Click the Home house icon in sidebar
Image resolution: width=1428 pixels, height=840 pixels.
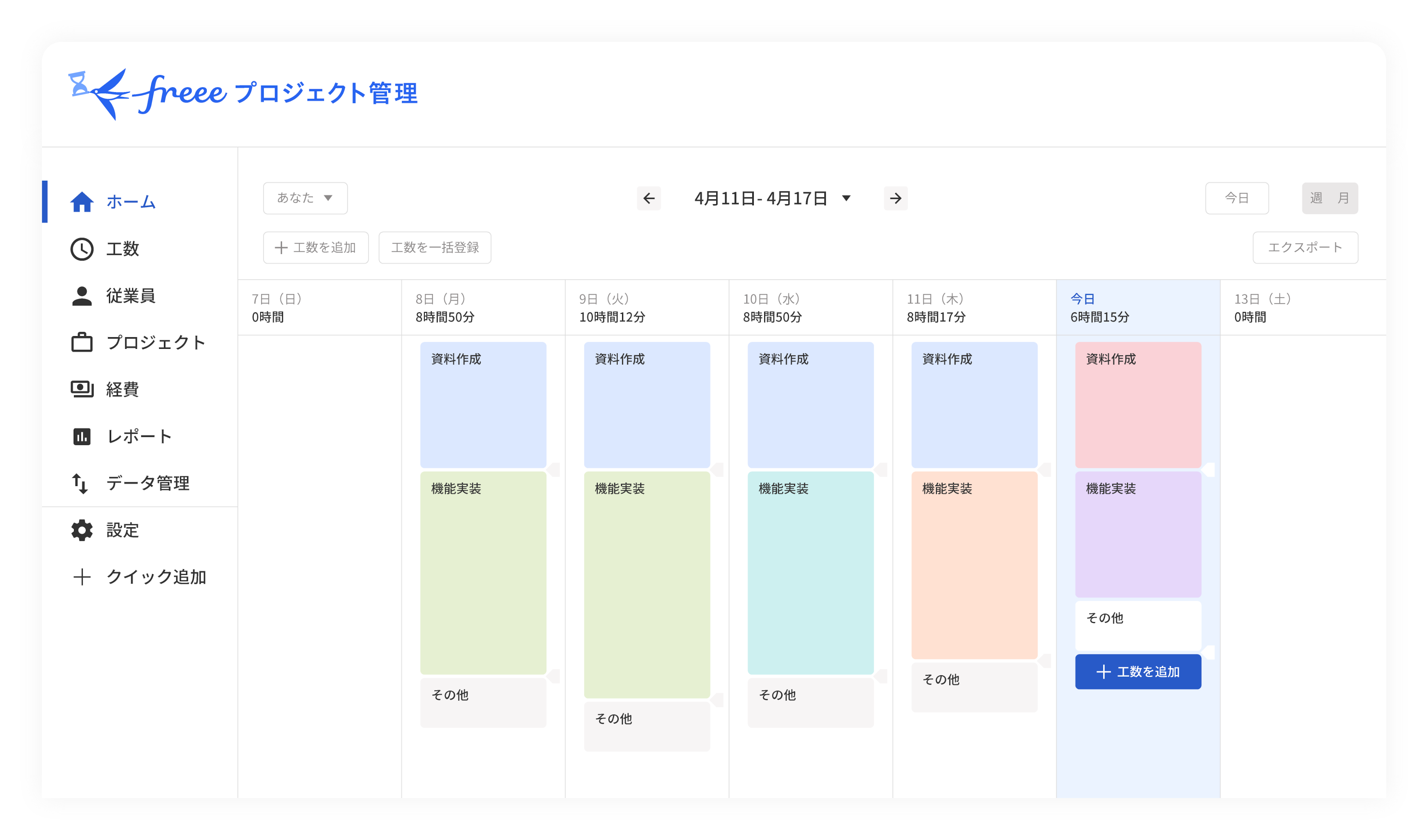pyautogui.click(x=81, y=202)
